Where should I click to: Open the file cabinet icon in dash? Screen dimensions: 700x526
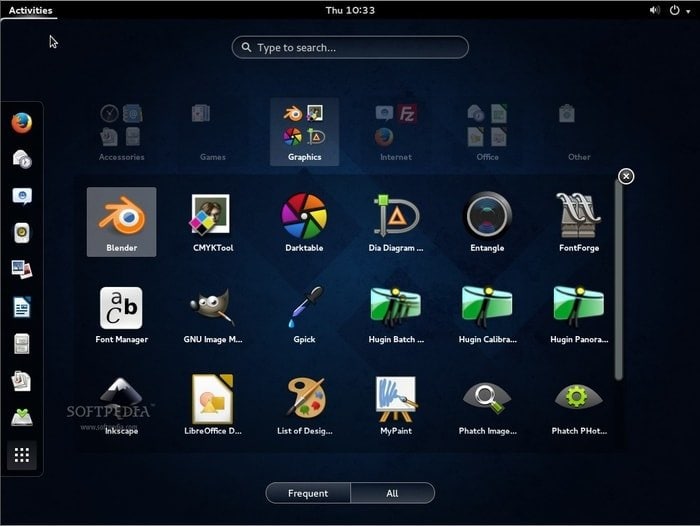22,344
